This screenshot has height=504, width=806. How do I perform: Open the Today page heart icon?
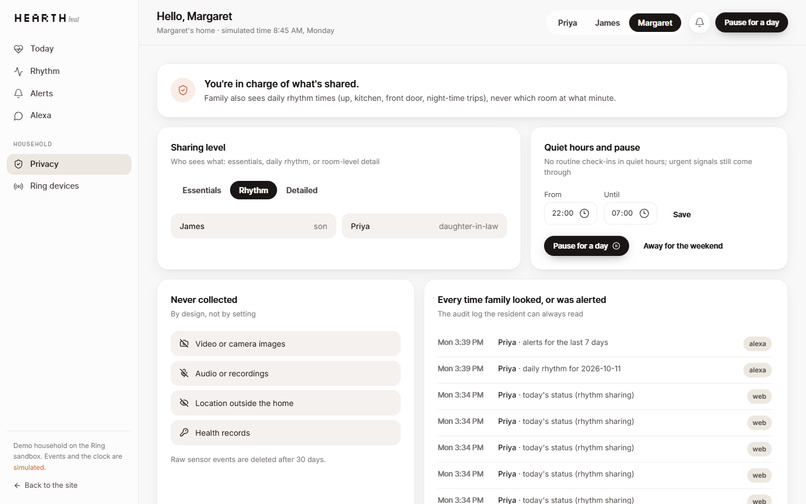pos(19,49)
